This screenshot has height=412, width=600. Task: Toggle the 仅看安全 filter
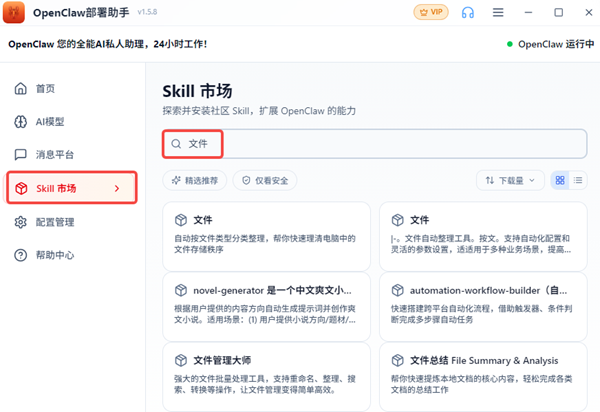265,180
